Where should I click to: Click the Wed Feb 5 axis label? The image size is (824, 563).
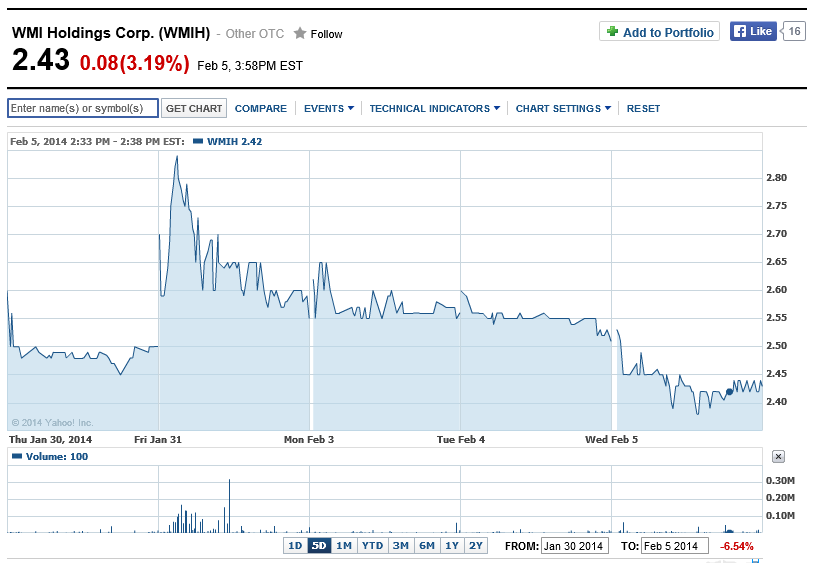(x=612, y=439)
